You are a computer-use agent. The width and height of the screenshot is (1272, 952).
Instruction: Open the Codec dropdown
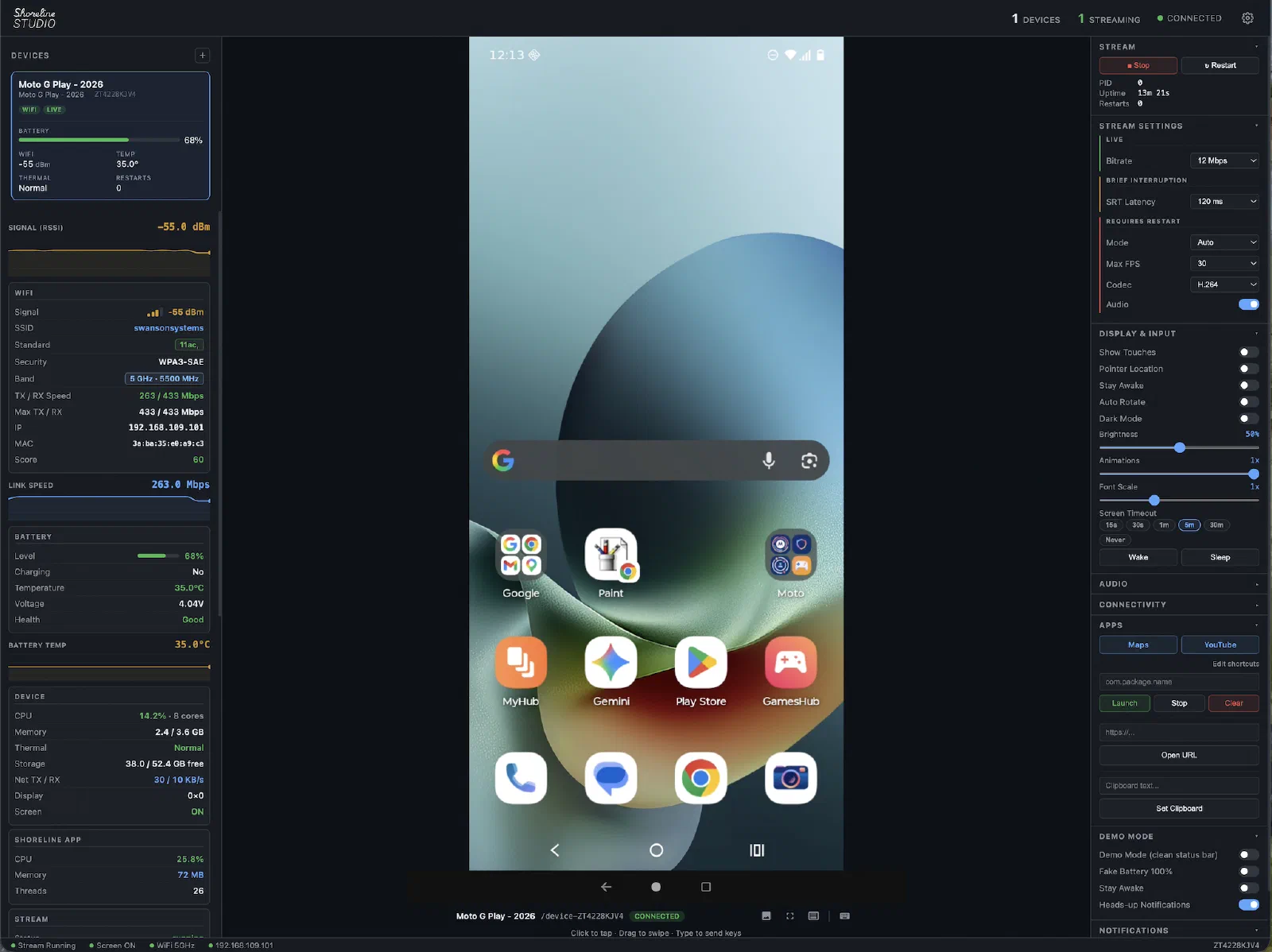click(x=1224, y=284)
